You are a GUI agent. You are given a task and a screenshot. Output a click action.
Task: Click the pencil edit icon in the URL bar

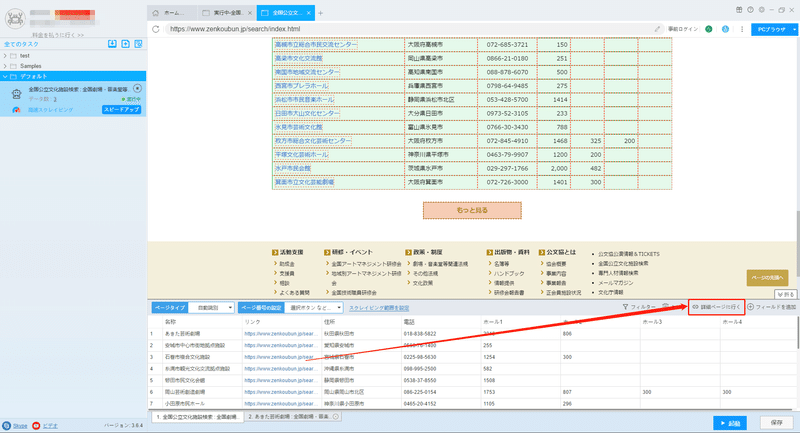(x=657, y=29)
